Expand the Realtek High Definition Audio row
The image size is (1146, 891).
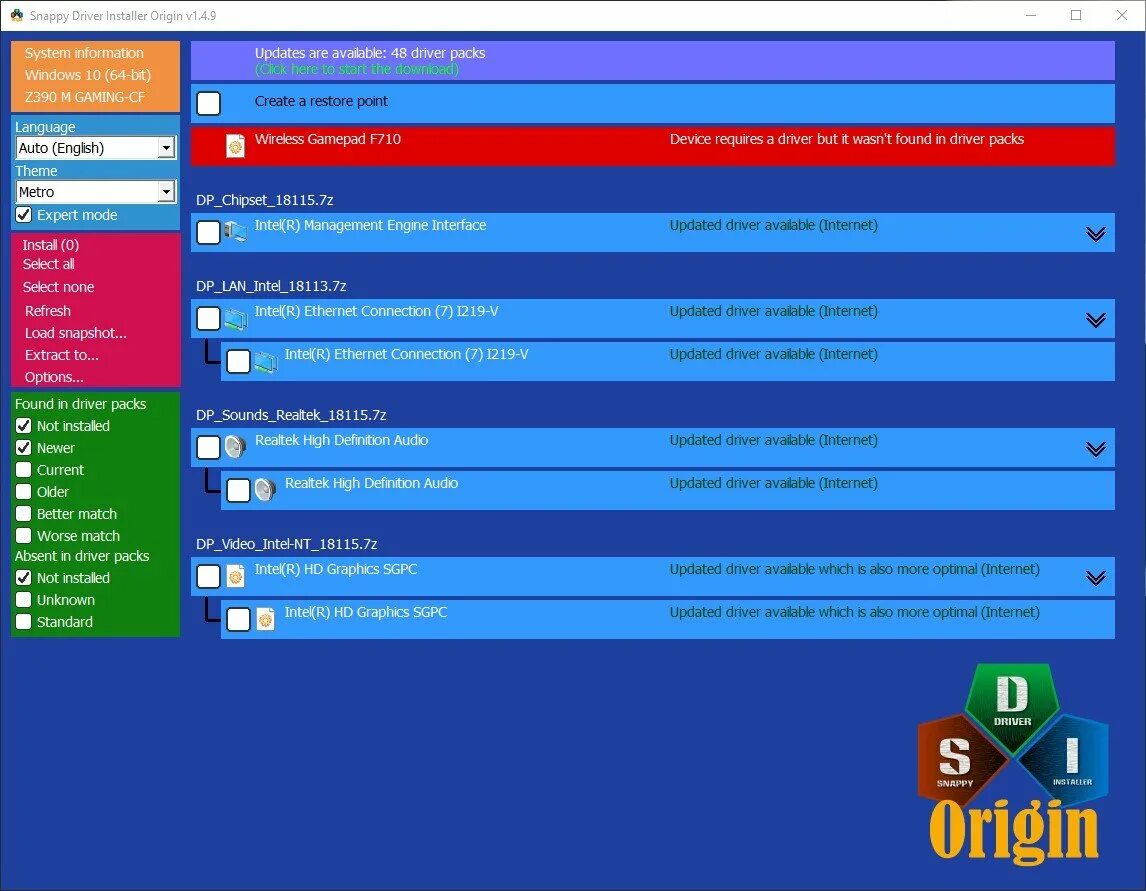point(1095,449)
